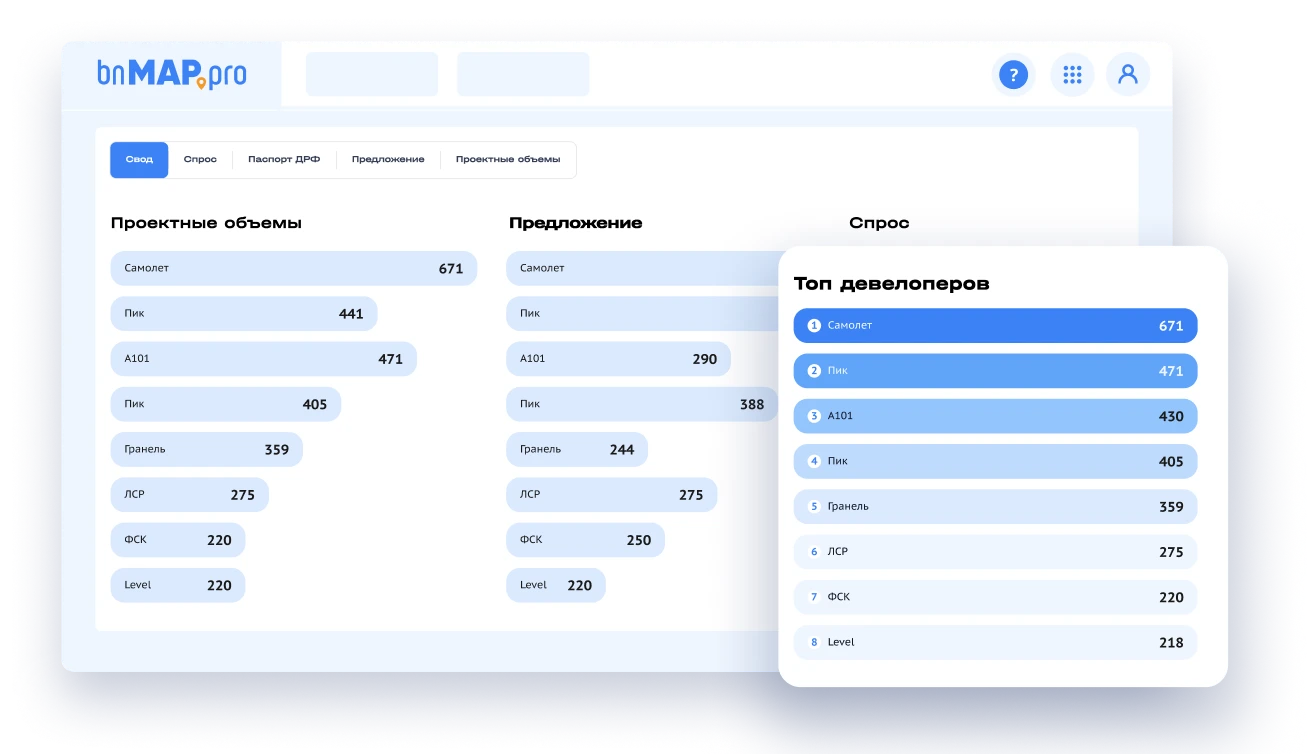Screen dimensions: 1316x754
Task: Click the Проектные объемы section heading
Action: (206, 222)
